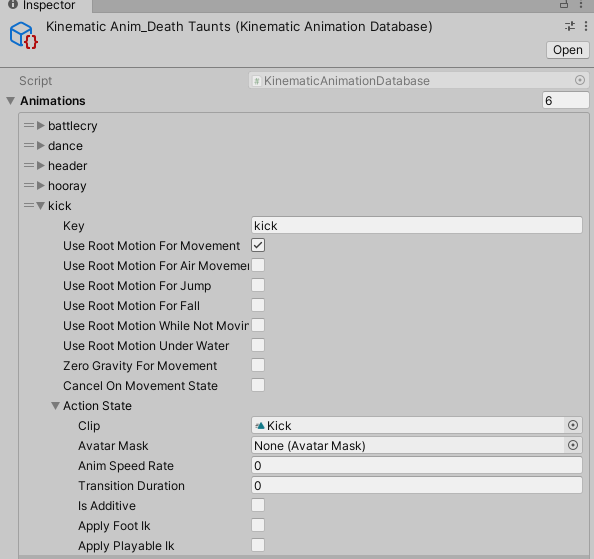Viewport: 594px width, 559px height.
Task: Uncheck Use Root Motion For Movement
Action: pyautogui.click(x=258, y=245)
